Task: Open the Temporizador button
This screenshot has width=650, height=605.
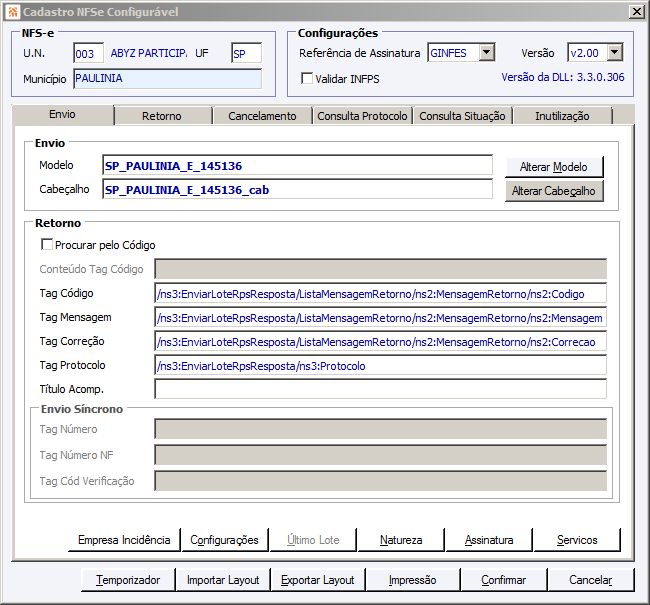Action: pos(128,580)
